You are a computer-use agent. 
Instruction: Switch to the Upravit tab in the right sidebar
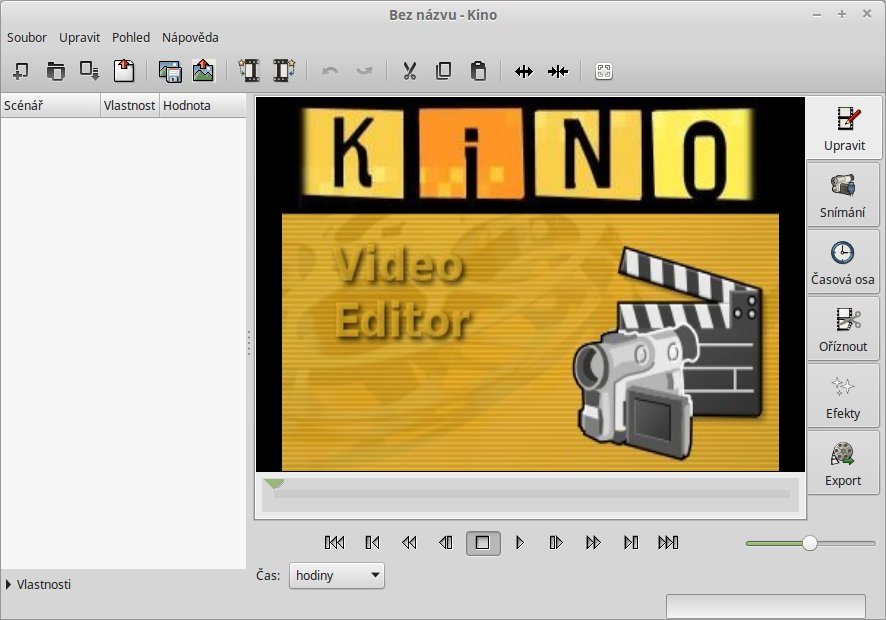tap(844, 128)
